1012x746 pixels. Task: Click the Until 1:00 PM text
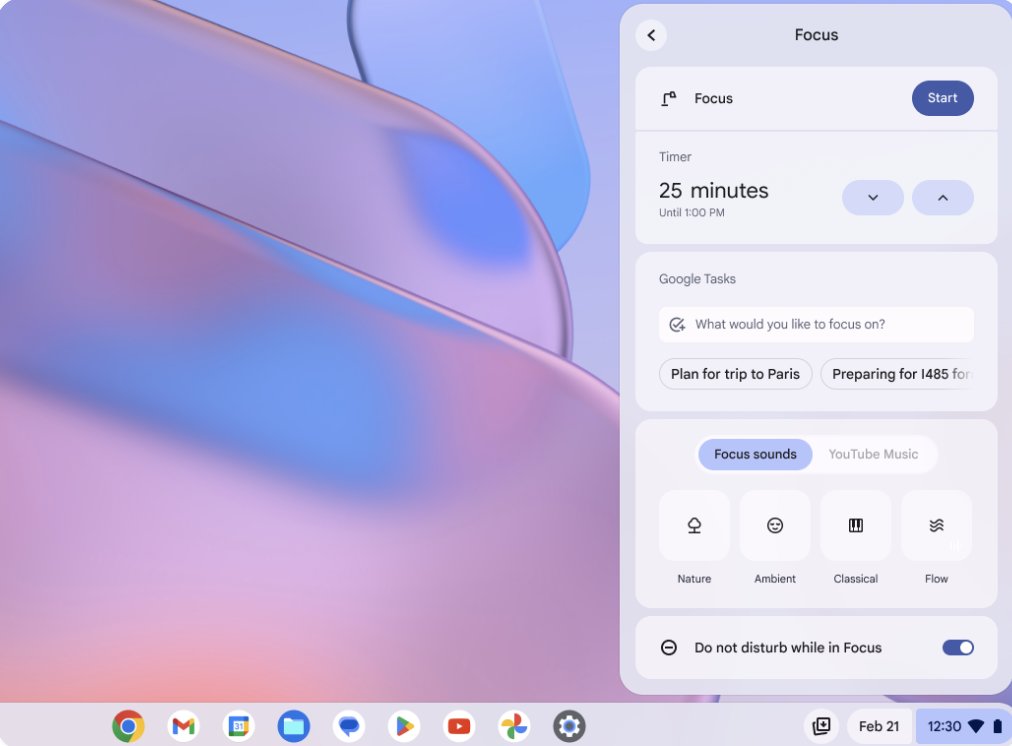tap(691, 212)
